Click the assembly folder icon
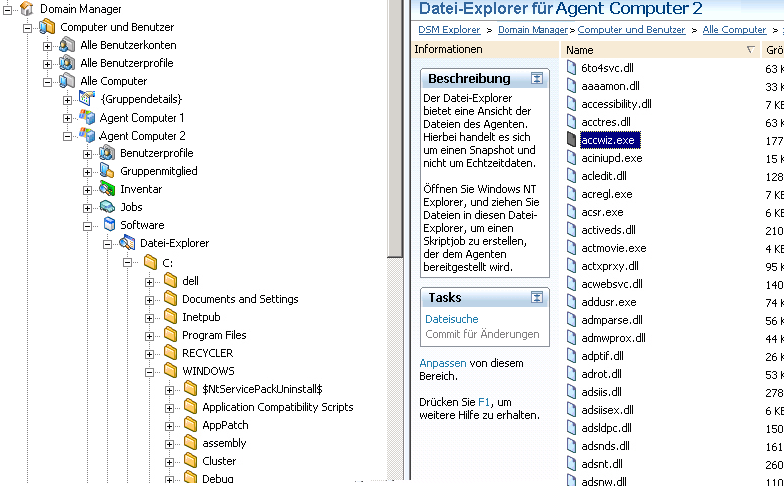This screenshot has height=486, width=784. [x=190, y=442]
